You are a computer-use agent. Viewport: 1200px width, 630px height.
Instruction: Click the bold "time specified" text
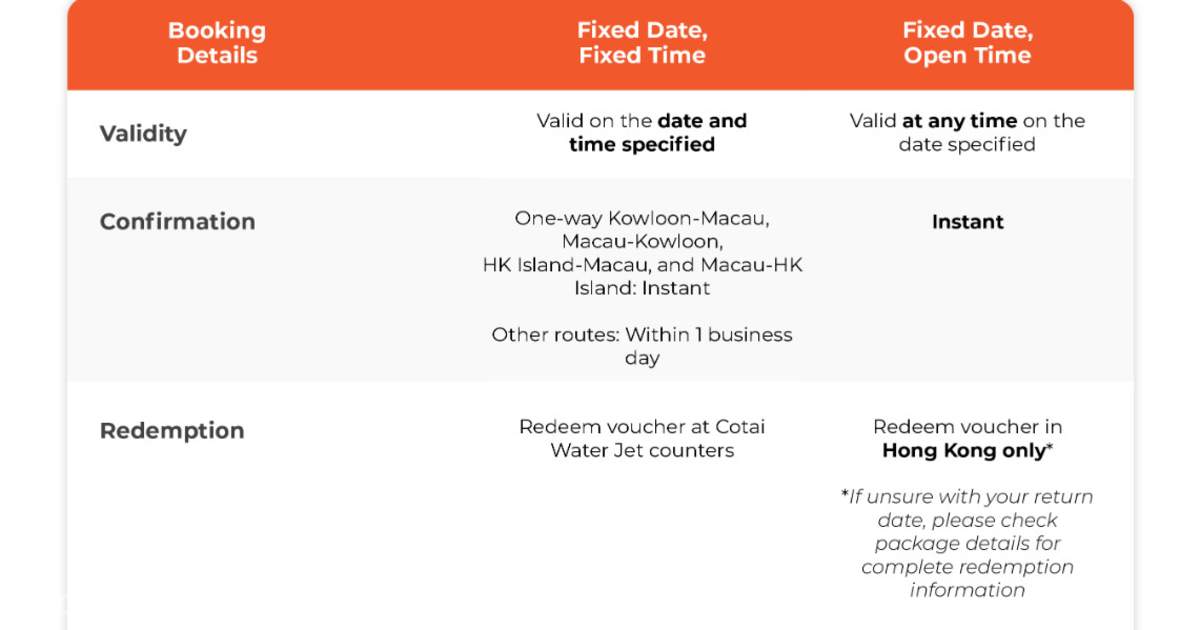[641, 145]
